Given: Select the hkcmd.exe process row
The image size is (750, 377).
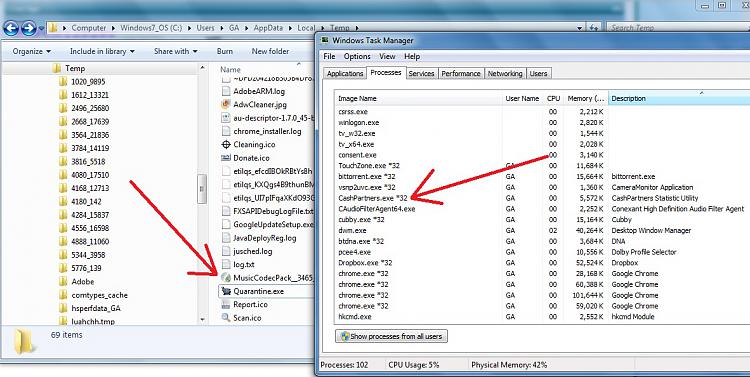Looking at the screenshot, I should coord(542,317).
